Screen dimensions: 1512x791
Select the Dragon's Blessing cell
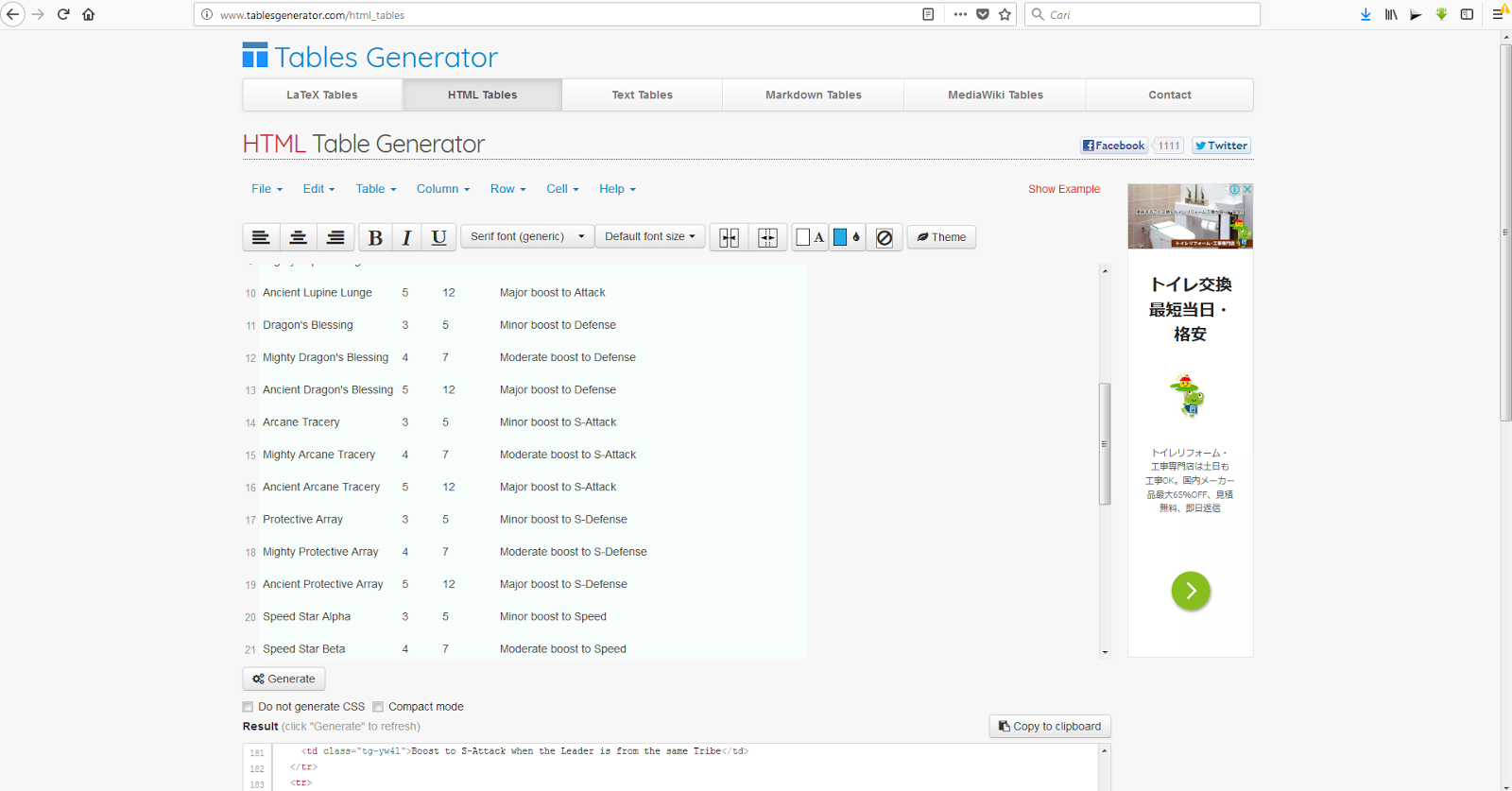tap(308, 325)
